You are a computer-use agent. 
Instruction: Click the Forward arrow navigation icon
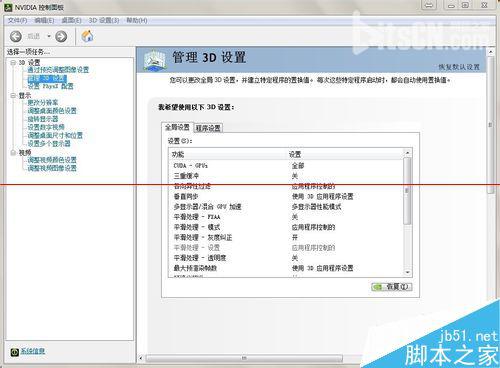click(x=61, y=36)
